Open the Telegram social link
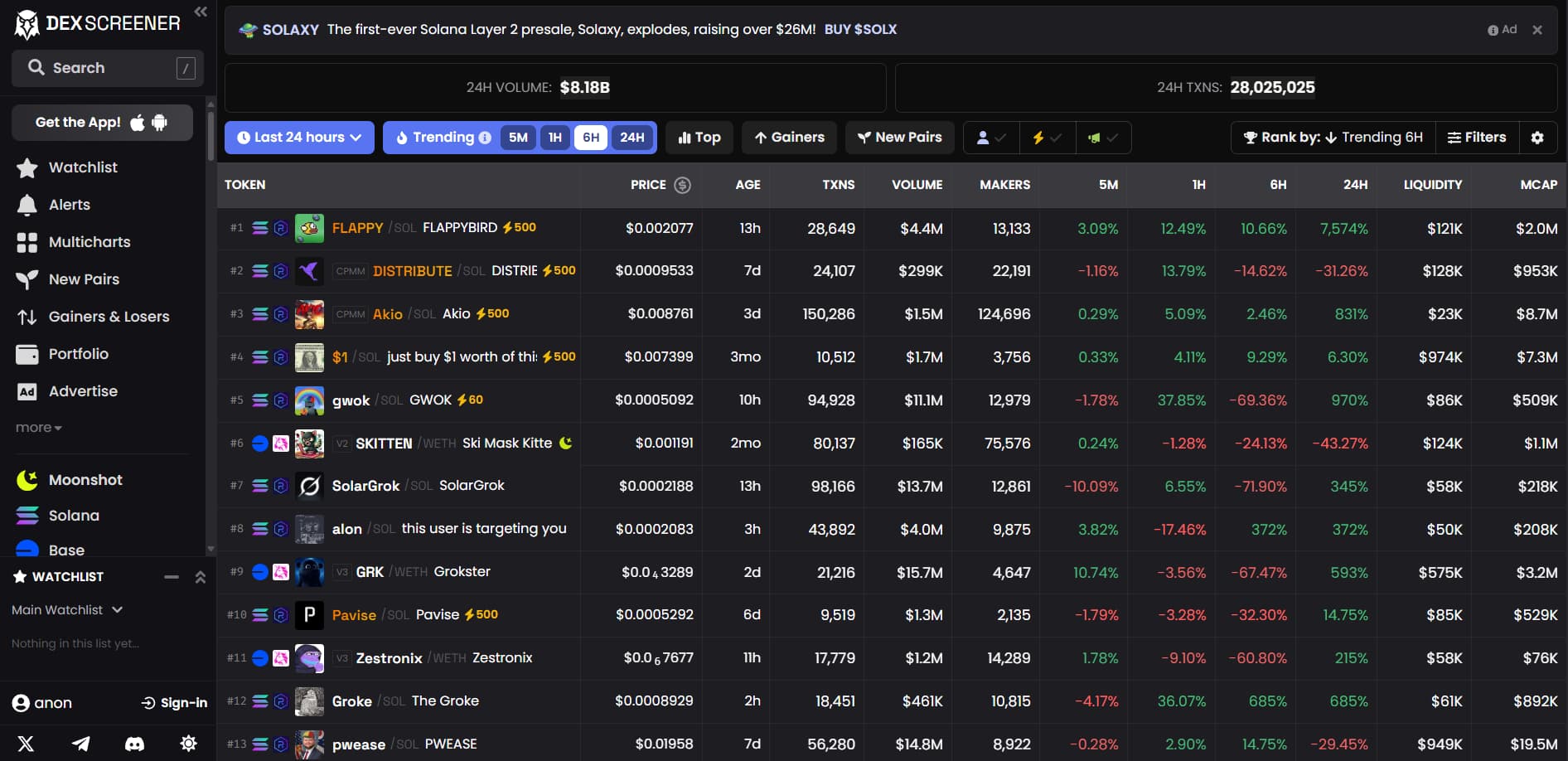1568x761 pixels. click(80, 744)
